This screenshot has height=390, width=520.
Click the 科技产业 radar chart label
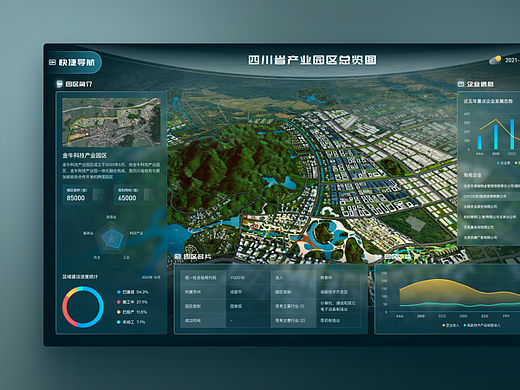coord(136,233)
